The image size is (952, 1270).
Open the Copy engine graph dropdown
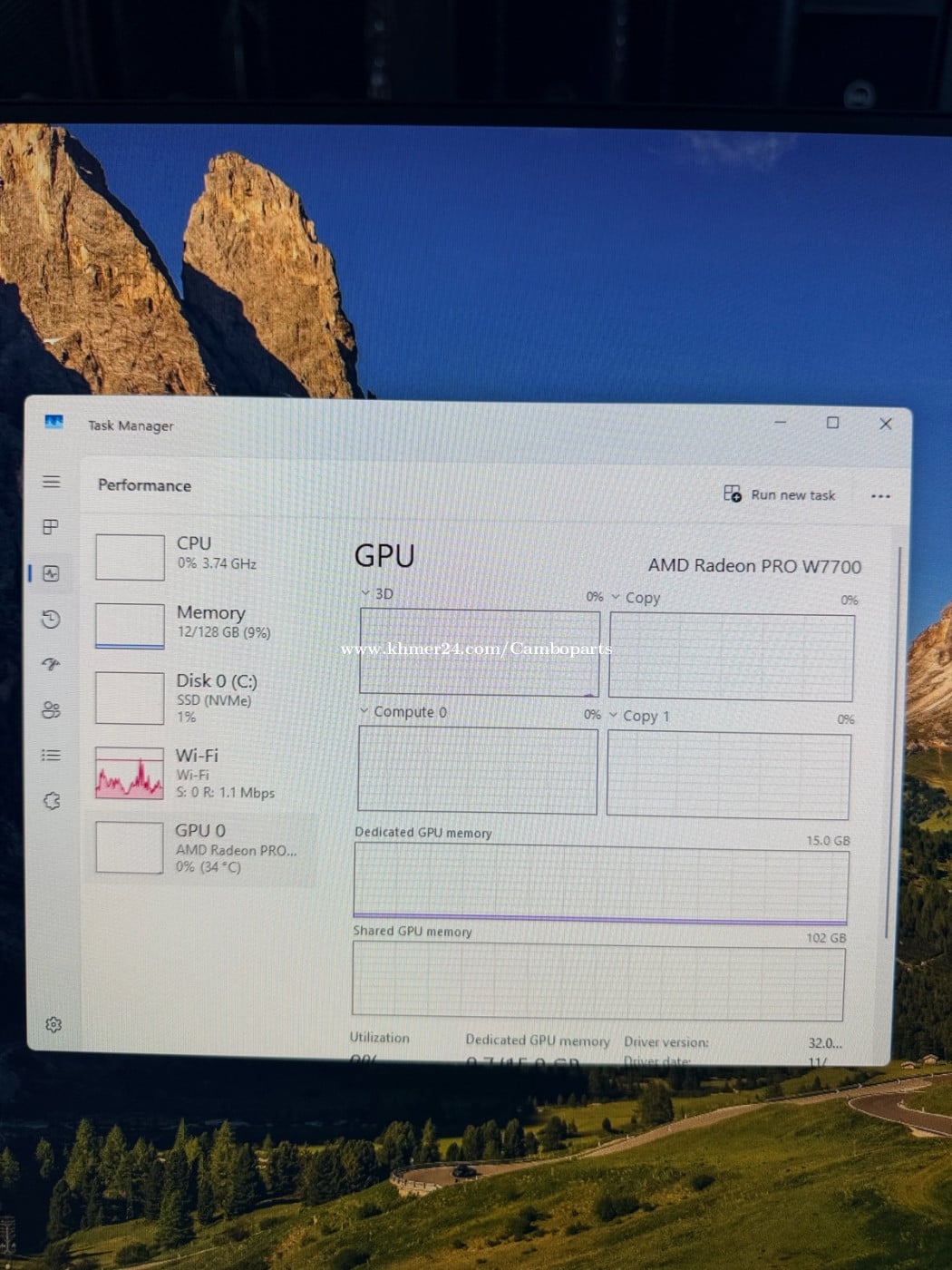636,598
